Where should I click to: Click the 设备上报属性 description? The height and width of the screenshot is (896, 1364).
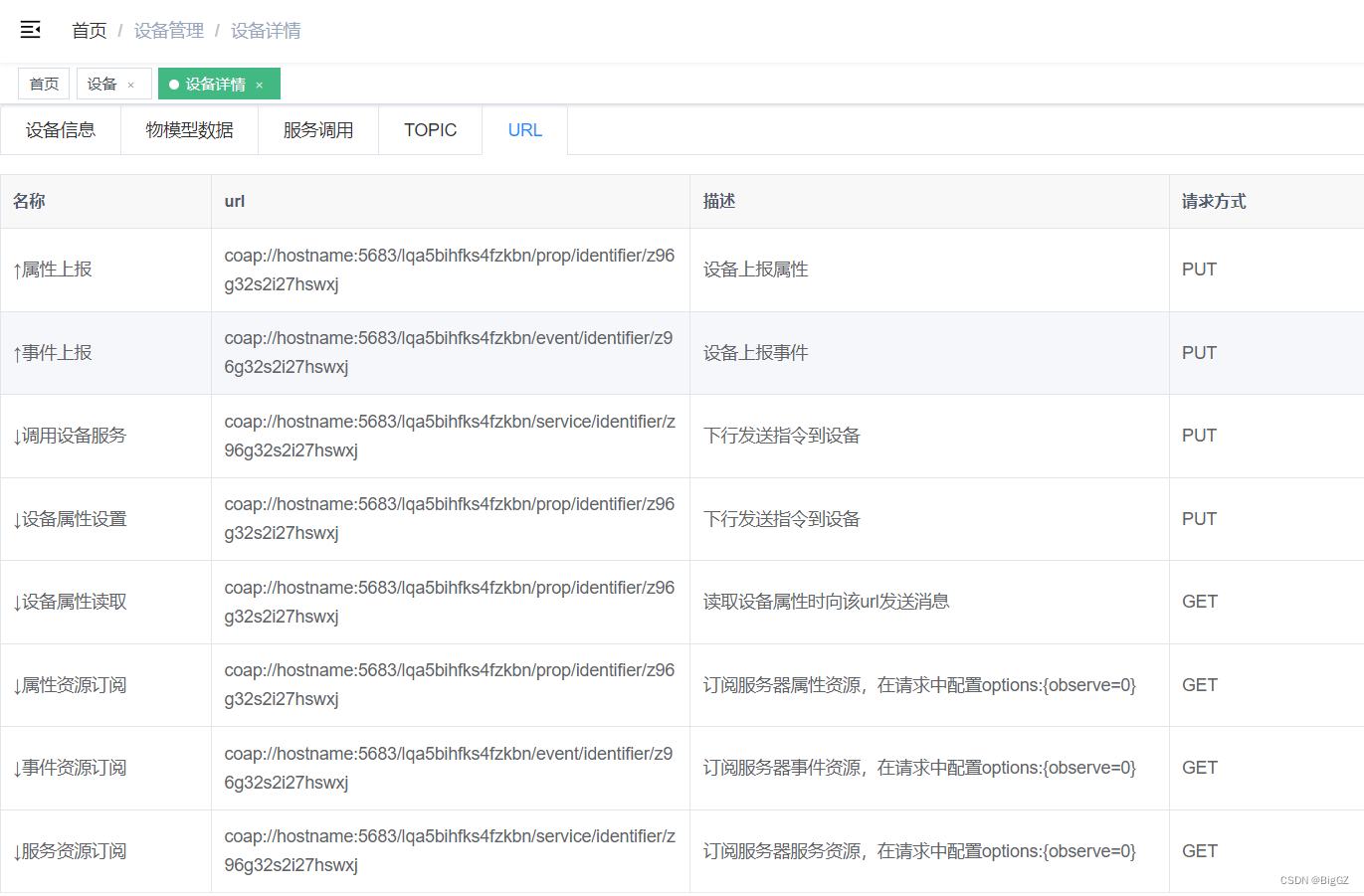[x=755, y=269]
